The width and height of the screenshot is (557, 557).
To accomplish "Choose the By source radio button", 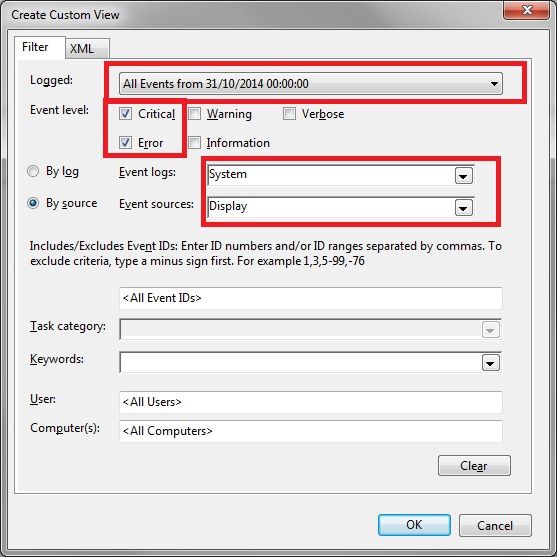I will (33, 203).
